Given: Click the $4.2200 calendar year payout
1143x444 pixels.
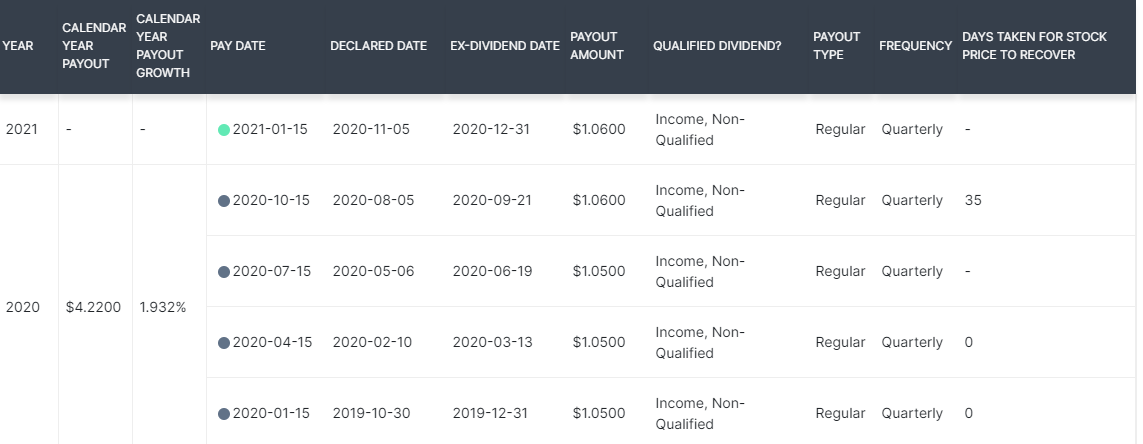Looking at the screenshot, I should [93, 308].
